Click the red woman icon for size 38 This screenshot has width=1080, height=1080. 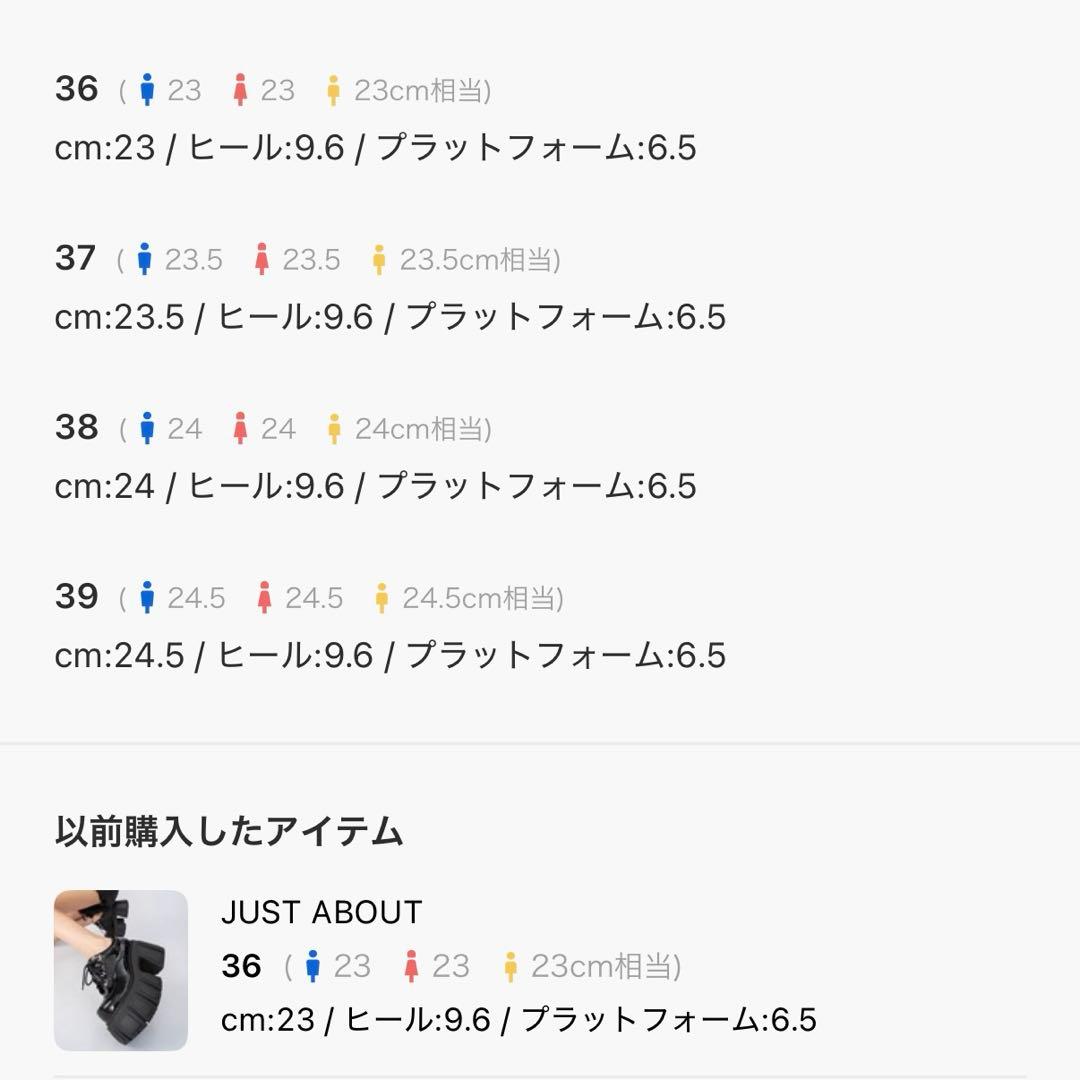240,429
